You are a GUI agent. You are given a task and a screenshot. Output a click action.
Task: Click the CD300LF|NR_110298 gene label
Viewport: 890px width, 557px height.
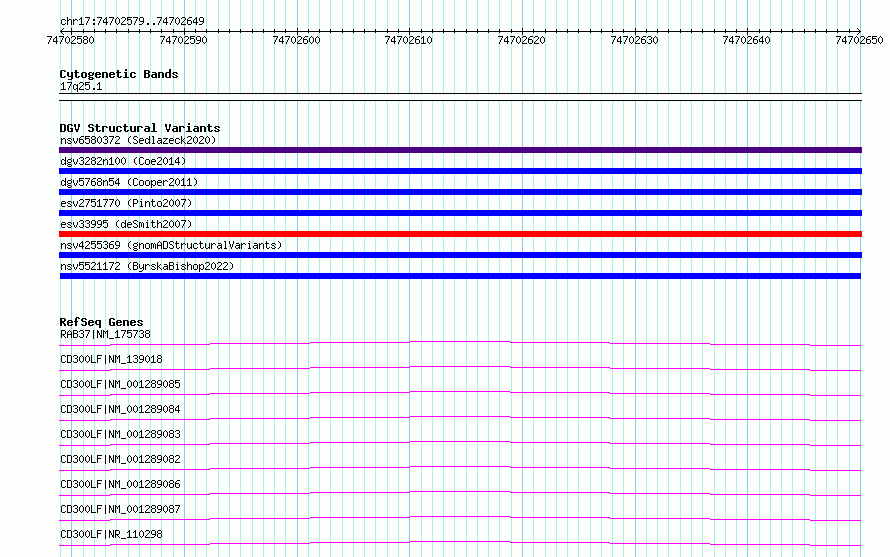(x=111, y=534)
